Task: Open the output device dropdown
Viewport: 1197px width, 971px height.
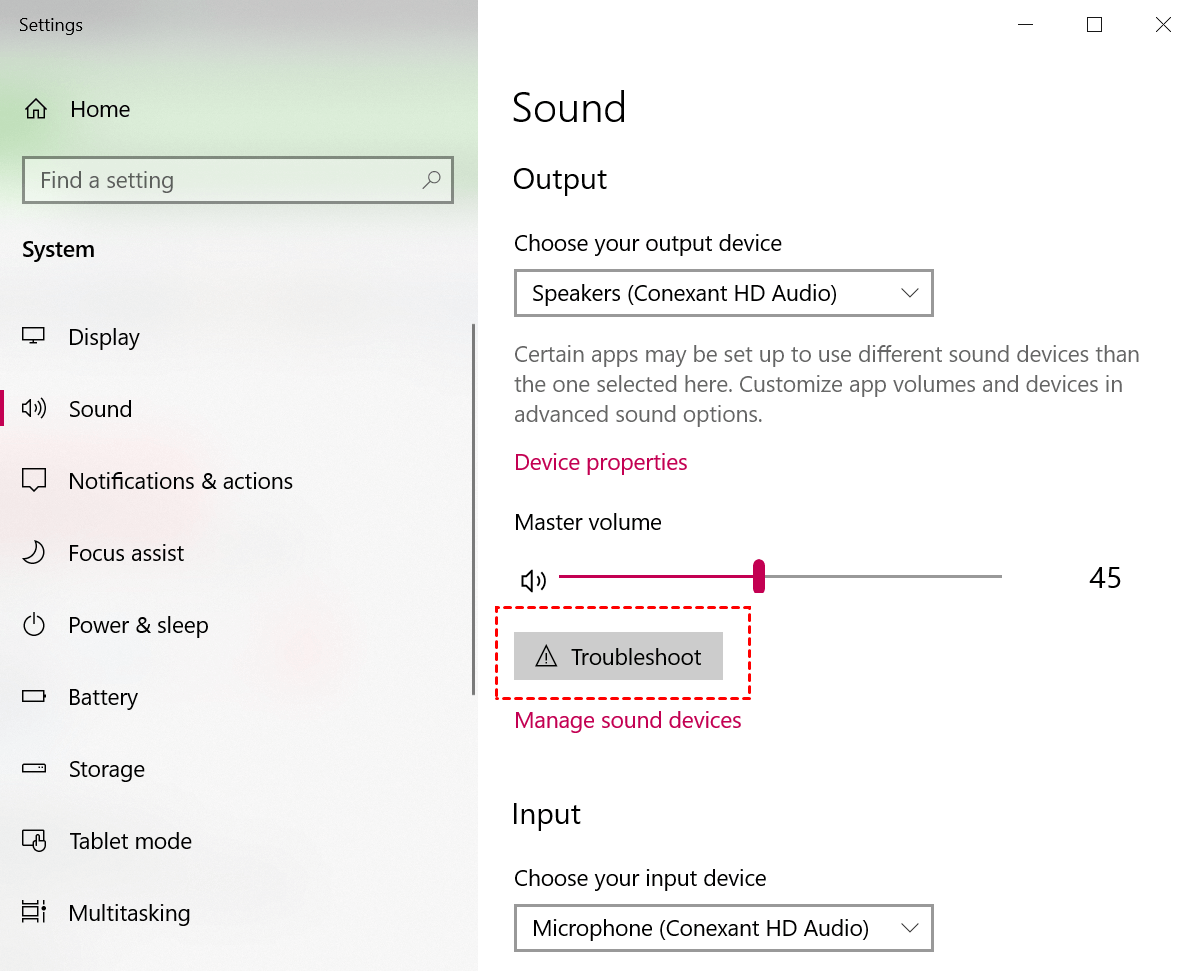Action: click(723, 293)
